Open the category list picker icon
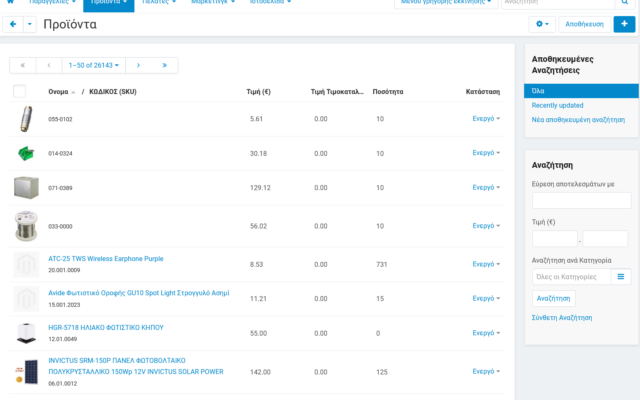The image size is (640, 400). [620, 276]
